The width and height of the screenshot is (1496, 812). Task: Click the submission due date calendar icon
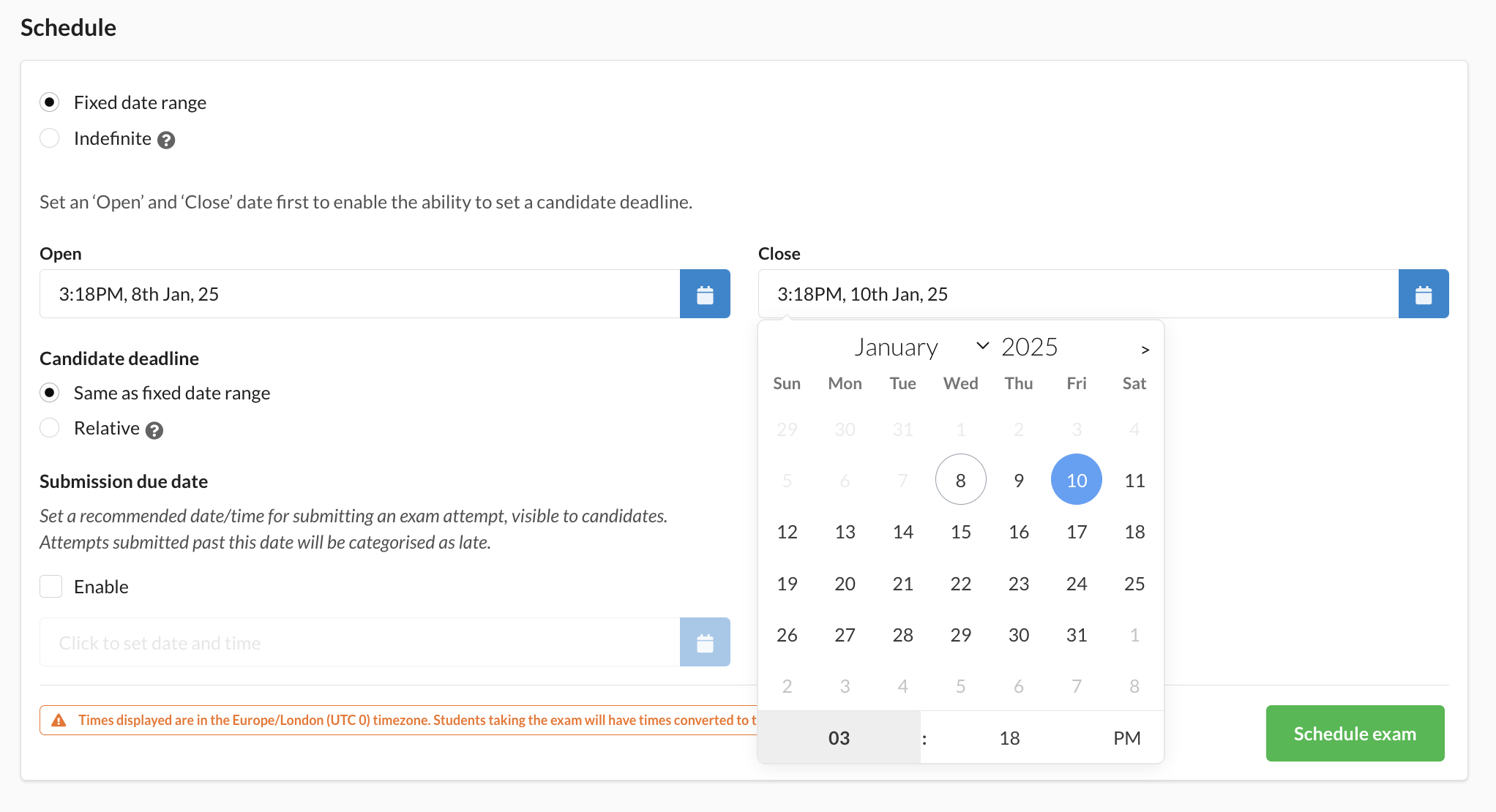click(704, 642)
